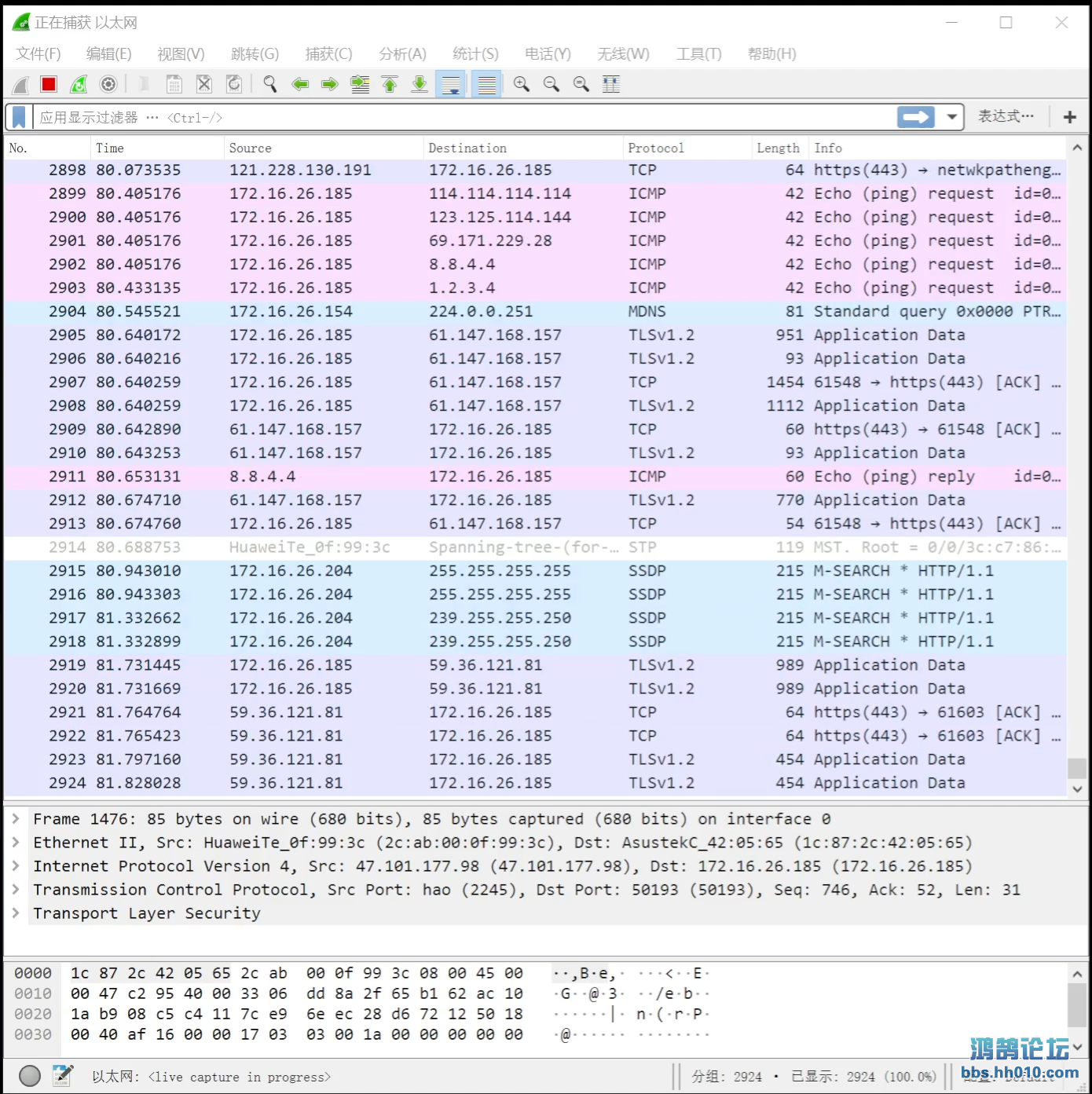Screen dimensions: 1092x1094
Task: Zoom out packet text
Action: [x=551, y=84]
